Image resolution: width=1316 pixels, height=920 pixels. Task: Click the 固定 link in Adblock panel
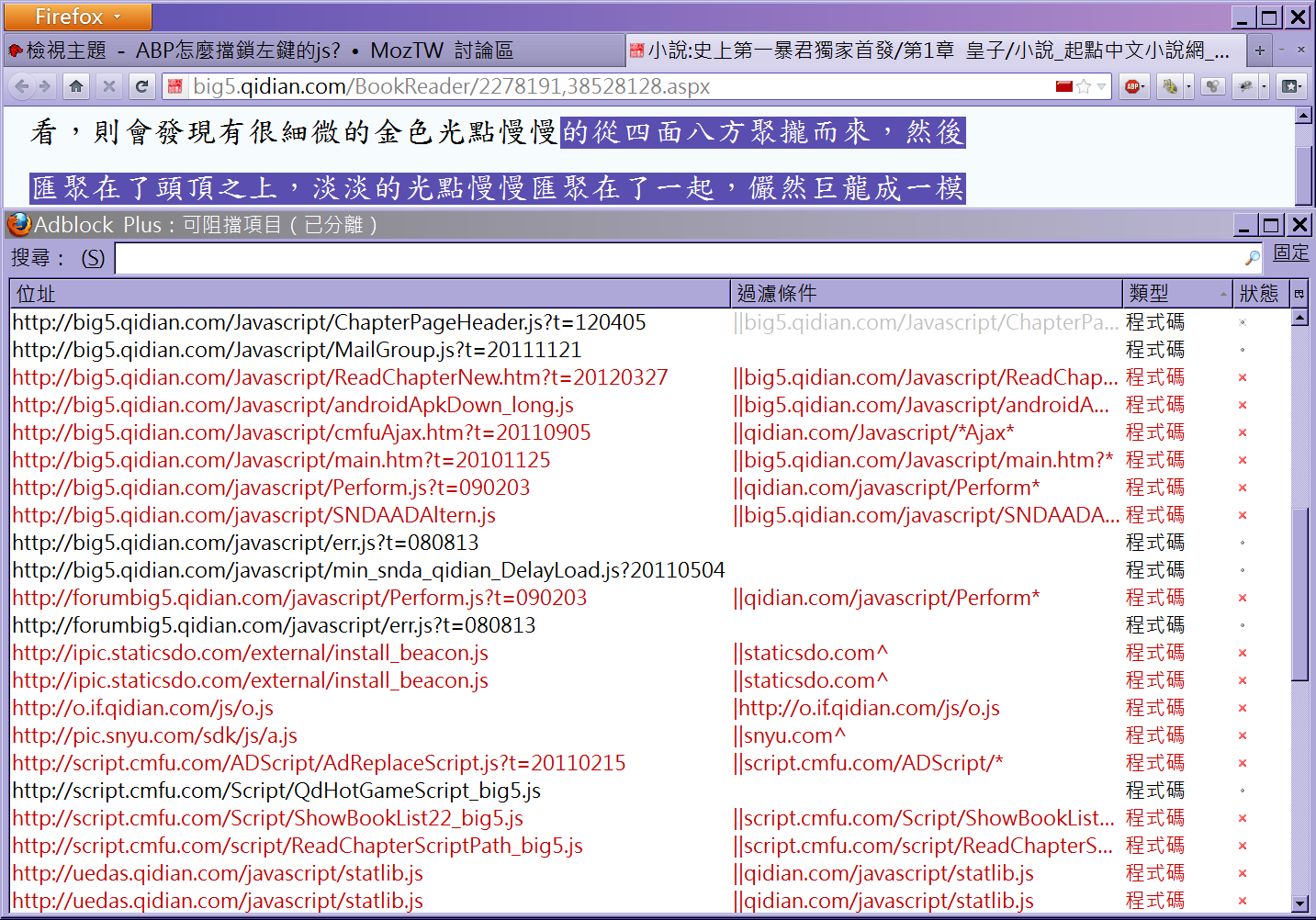tap(1290, 252)
